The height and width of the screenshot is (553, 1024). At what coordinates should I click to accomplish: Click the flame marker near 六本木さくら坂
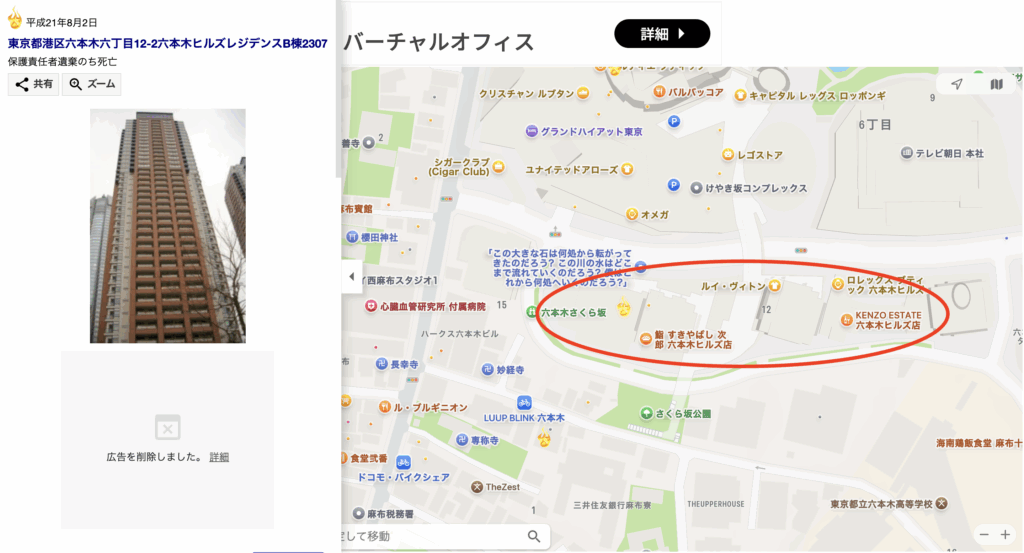(624, 306)
